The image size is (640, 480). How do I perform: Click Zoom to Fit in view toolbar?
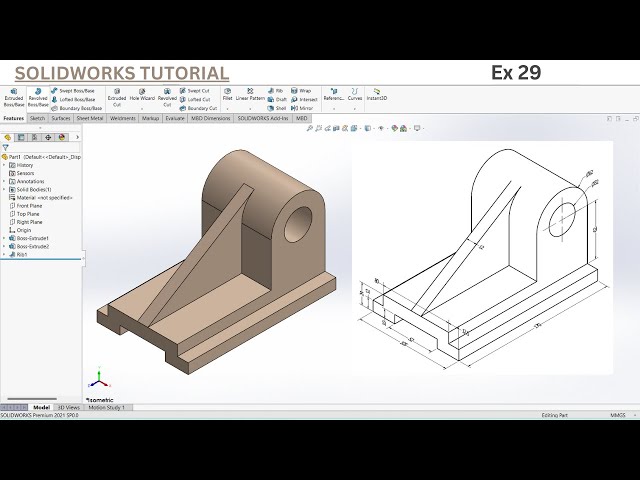pyautogui.click(x=310, y=129)
